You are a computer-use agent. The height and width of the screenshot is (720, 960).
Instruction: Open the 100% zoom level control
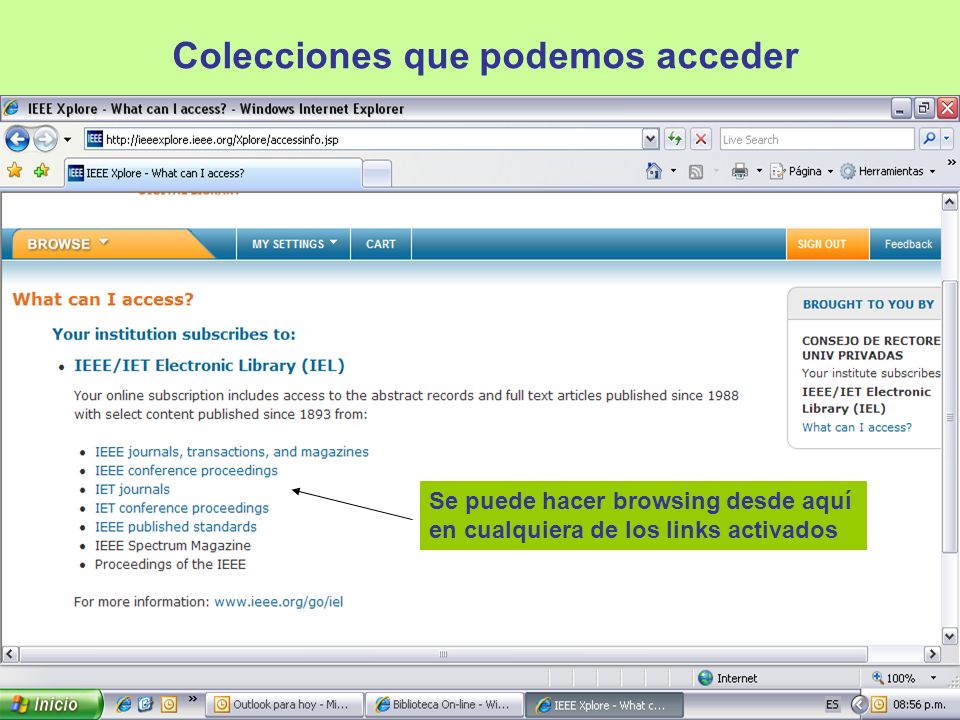[x=894, y=678]
